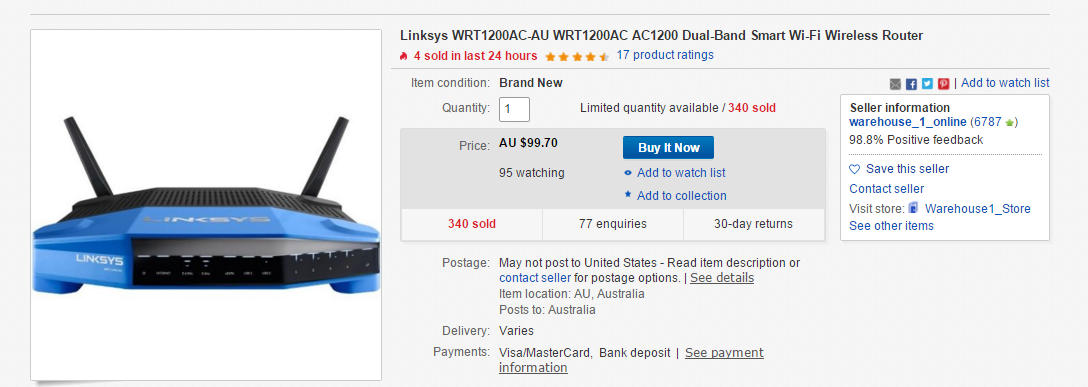
Task: Click the Buy It Now button
Action: pos(668,148)
